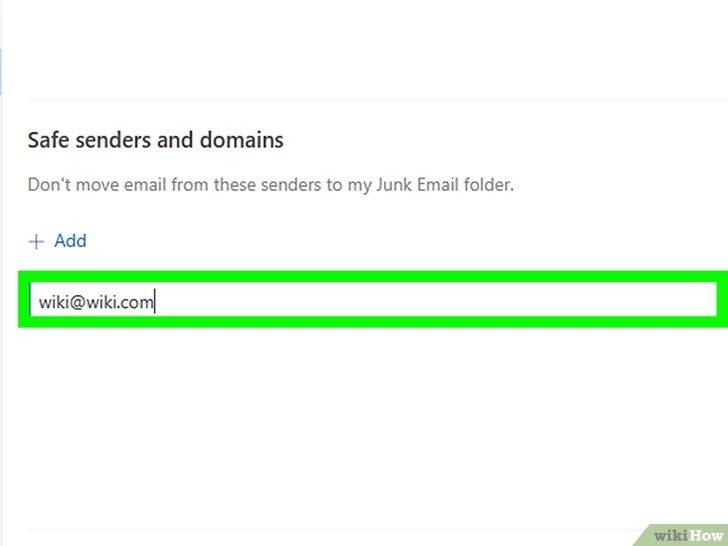Click the 'How' part of the wikiHow badge

(x=705, y=536)
